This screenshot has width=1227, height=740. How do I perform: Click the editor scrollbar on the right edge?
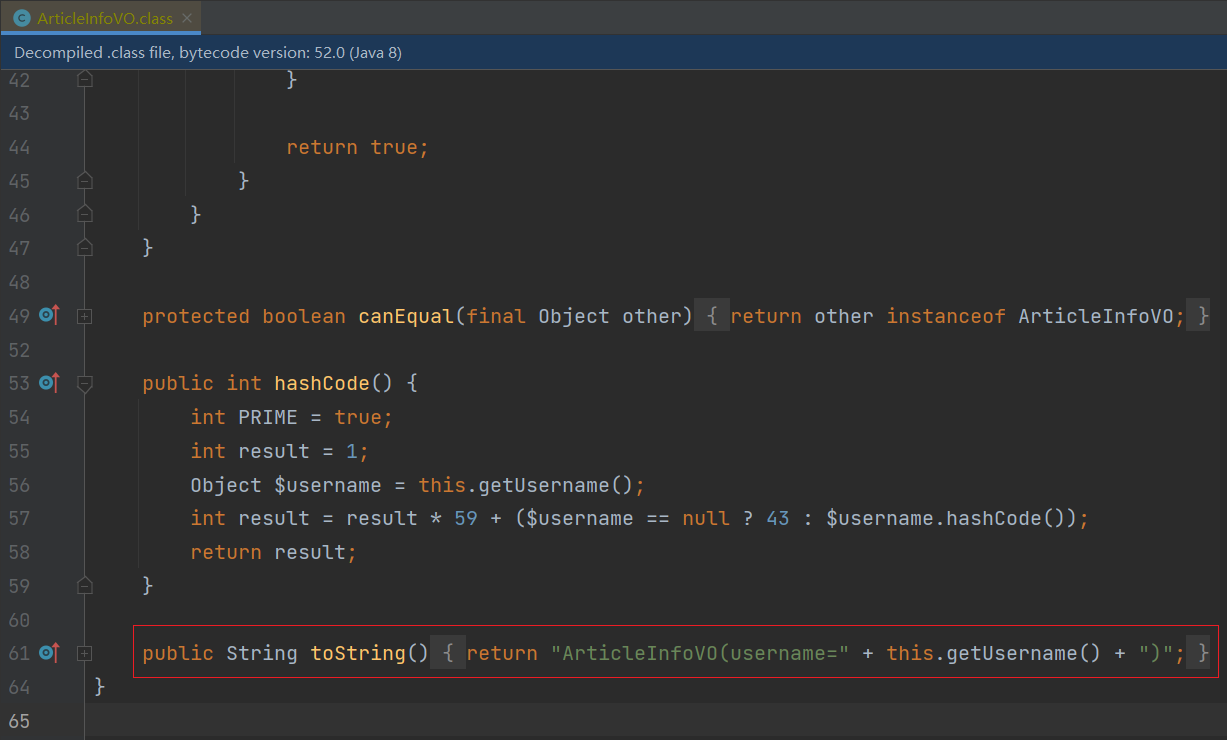tap(1221, 400)
